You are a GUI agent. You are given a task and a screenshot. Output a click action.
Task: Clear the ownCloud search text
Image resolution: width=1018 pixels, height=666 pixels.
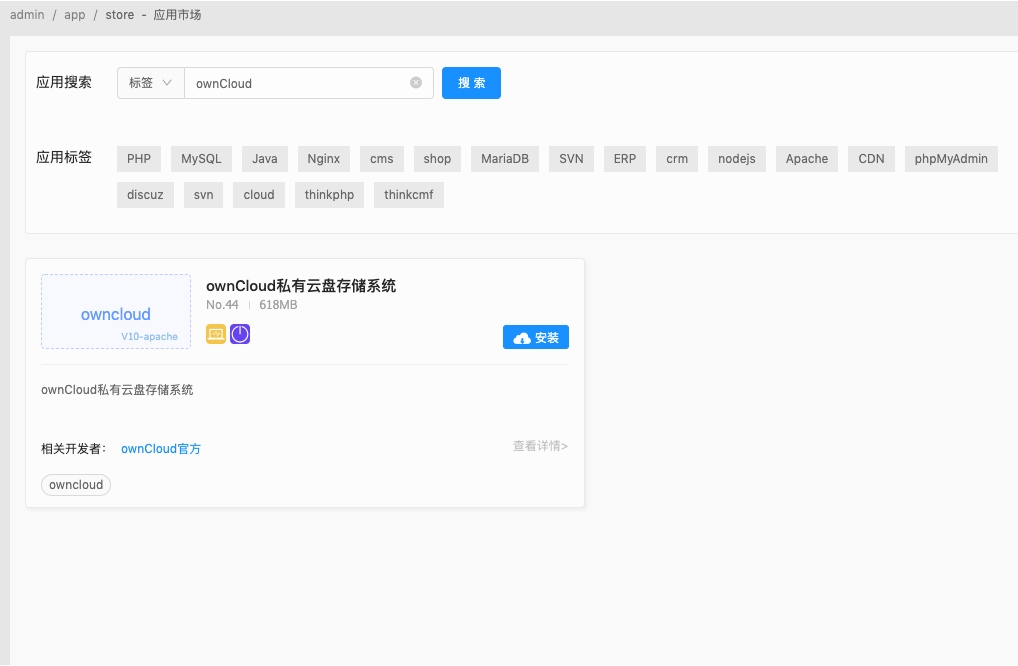[x=416, y=82]
